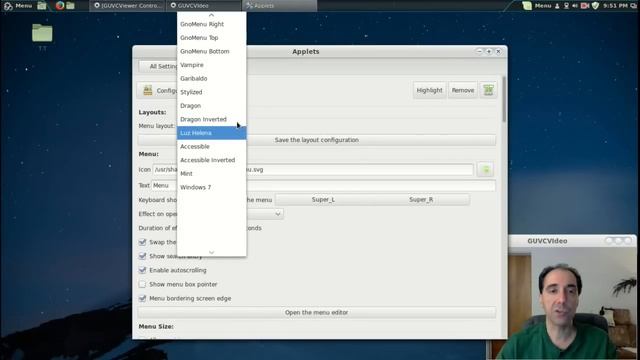
Task: Click the Highlight button
Action: [429, 90]
